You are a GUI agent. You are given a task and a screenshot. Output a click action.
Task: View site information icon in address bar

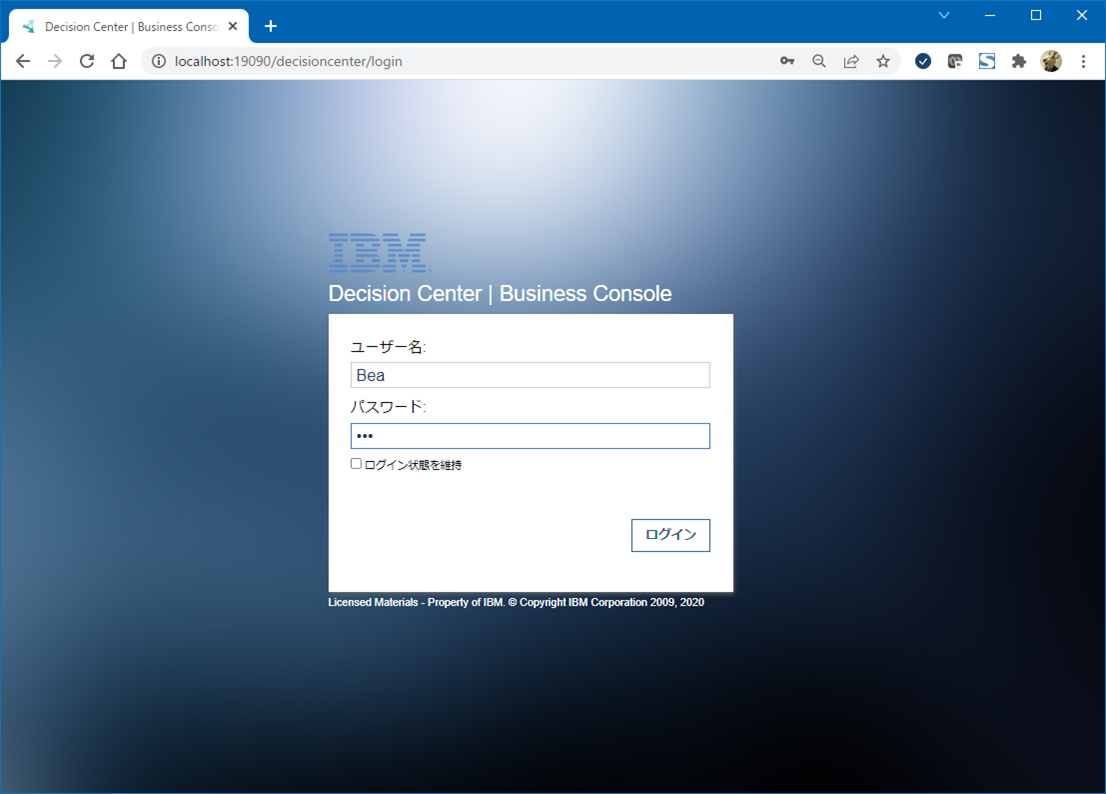pos(159,61)
